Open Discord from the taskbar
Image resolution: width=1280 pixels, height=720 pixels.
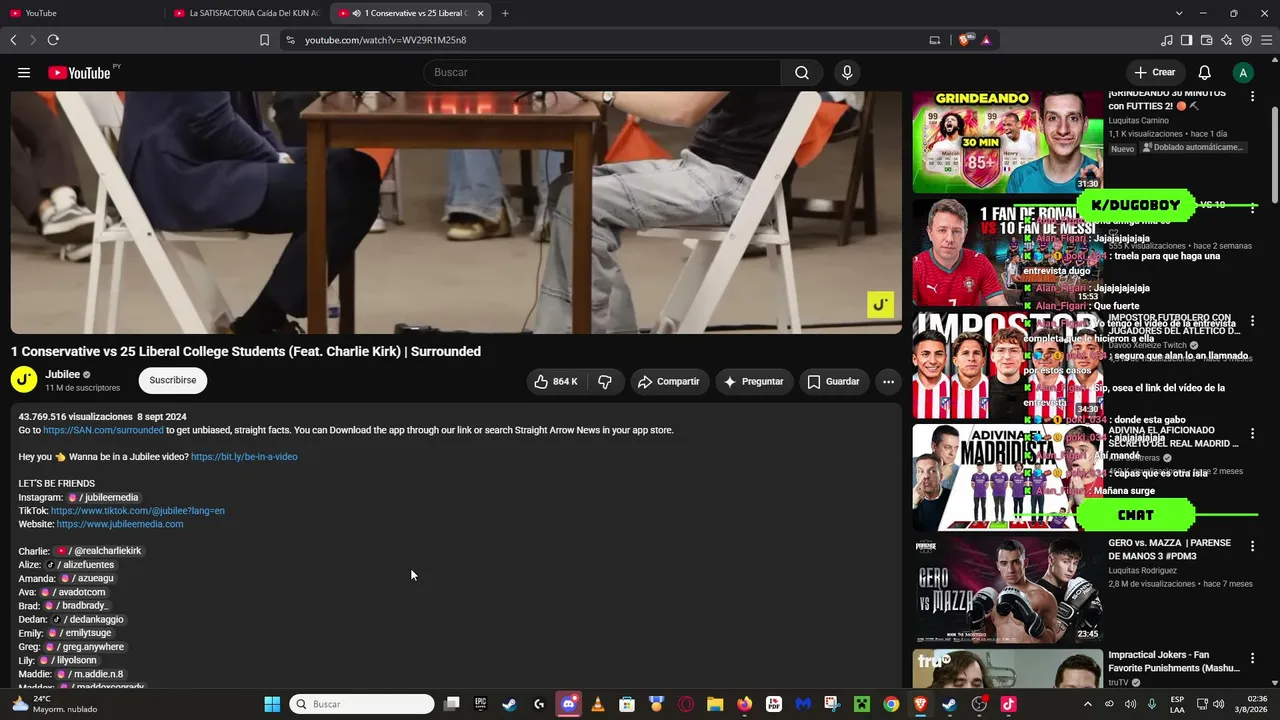[x=569, y=704]
